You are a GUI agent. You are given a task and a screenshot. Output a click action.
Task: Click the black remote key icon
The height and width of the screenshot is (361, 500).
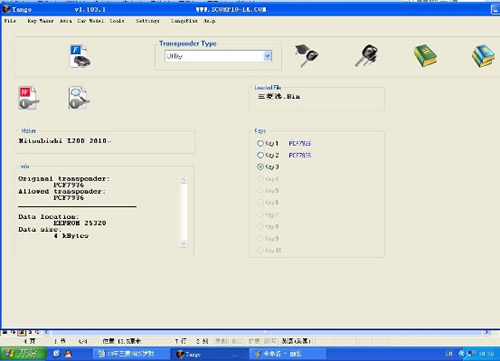pos(366,56)
